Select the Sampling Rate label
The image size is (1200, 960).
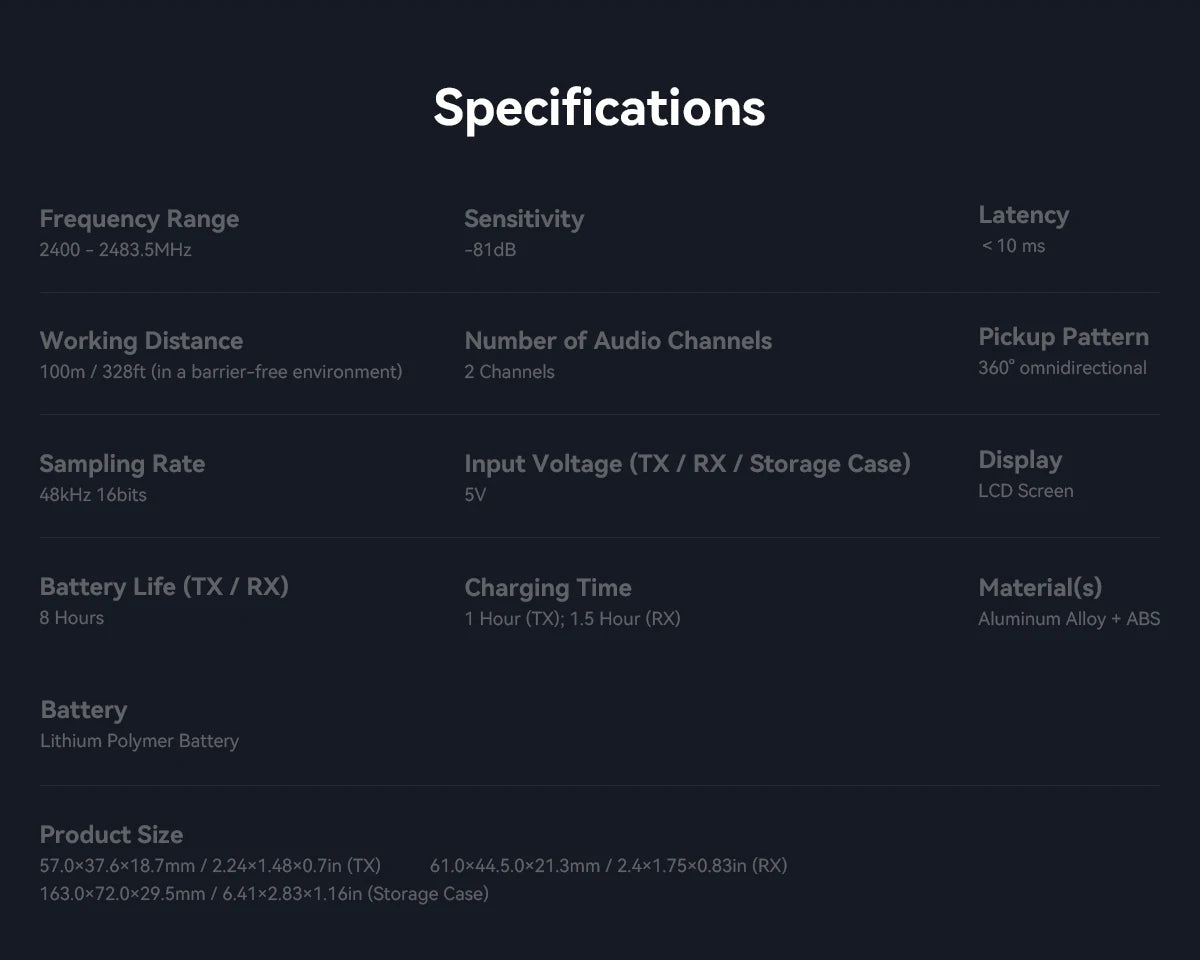[x=122, y=464]
